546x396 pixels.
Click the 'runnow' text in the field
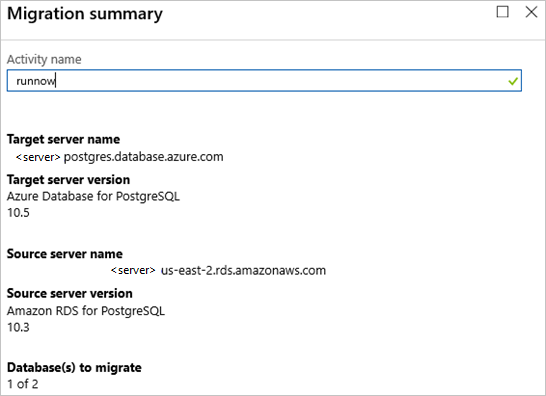pos(36,81)
